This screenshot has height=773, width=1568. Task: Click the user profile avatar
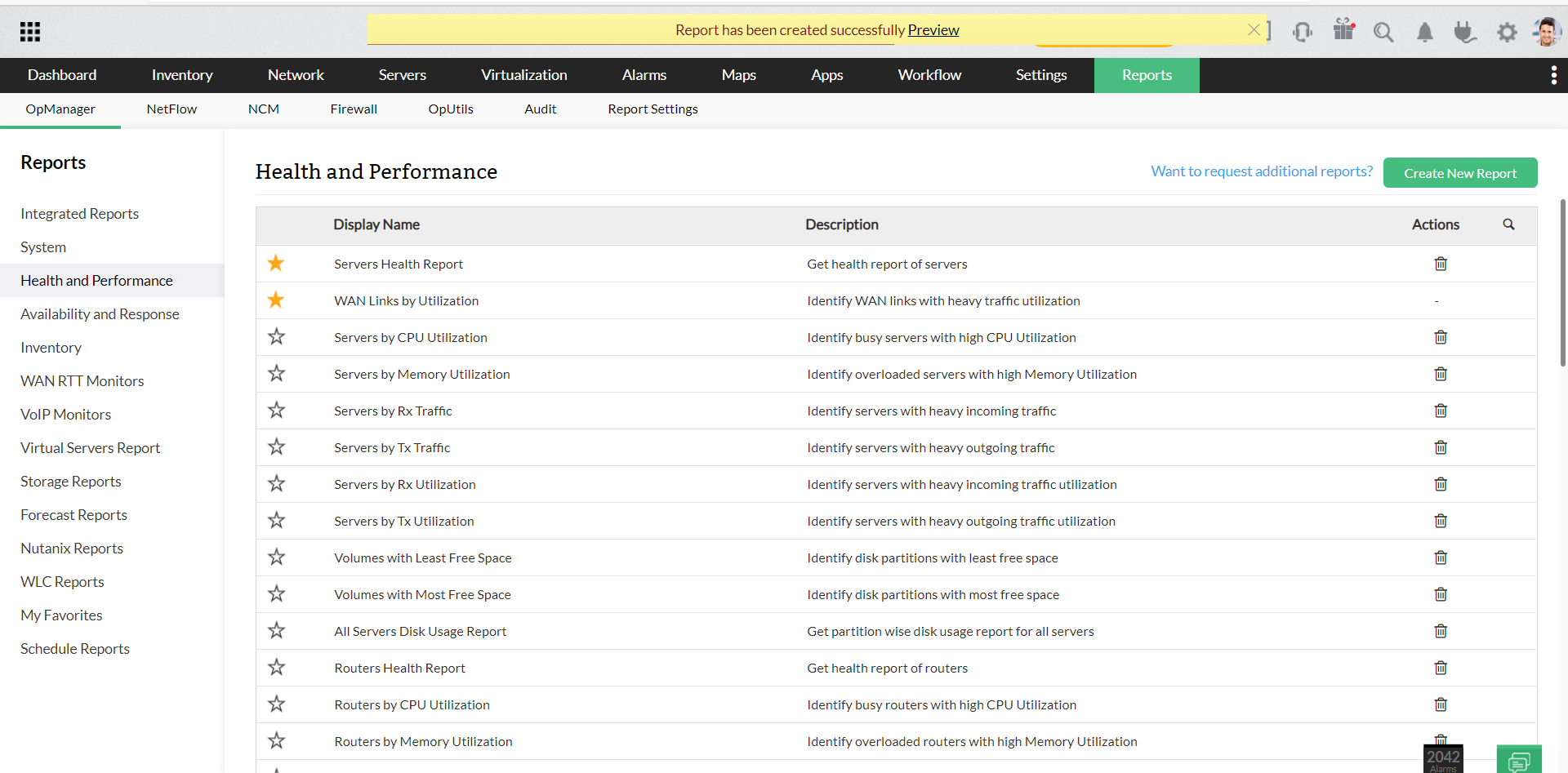tap(1547, 32)
